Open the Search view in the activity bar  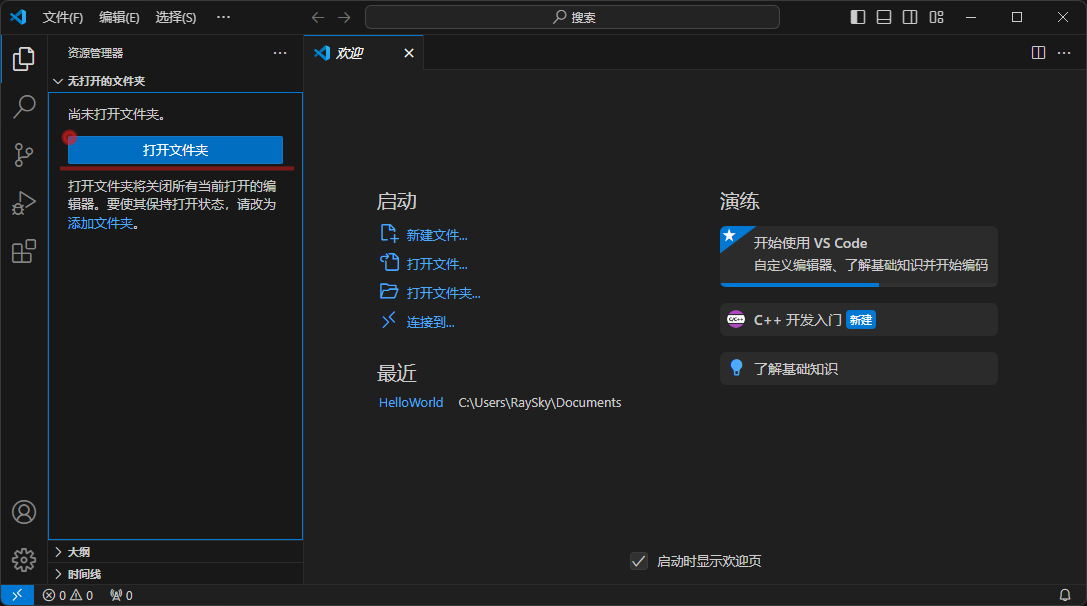pos(24,107)
